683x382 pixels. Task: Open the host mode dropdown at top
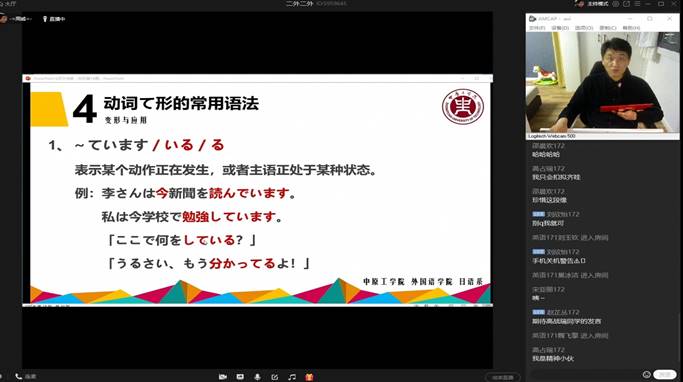(597, 3)
